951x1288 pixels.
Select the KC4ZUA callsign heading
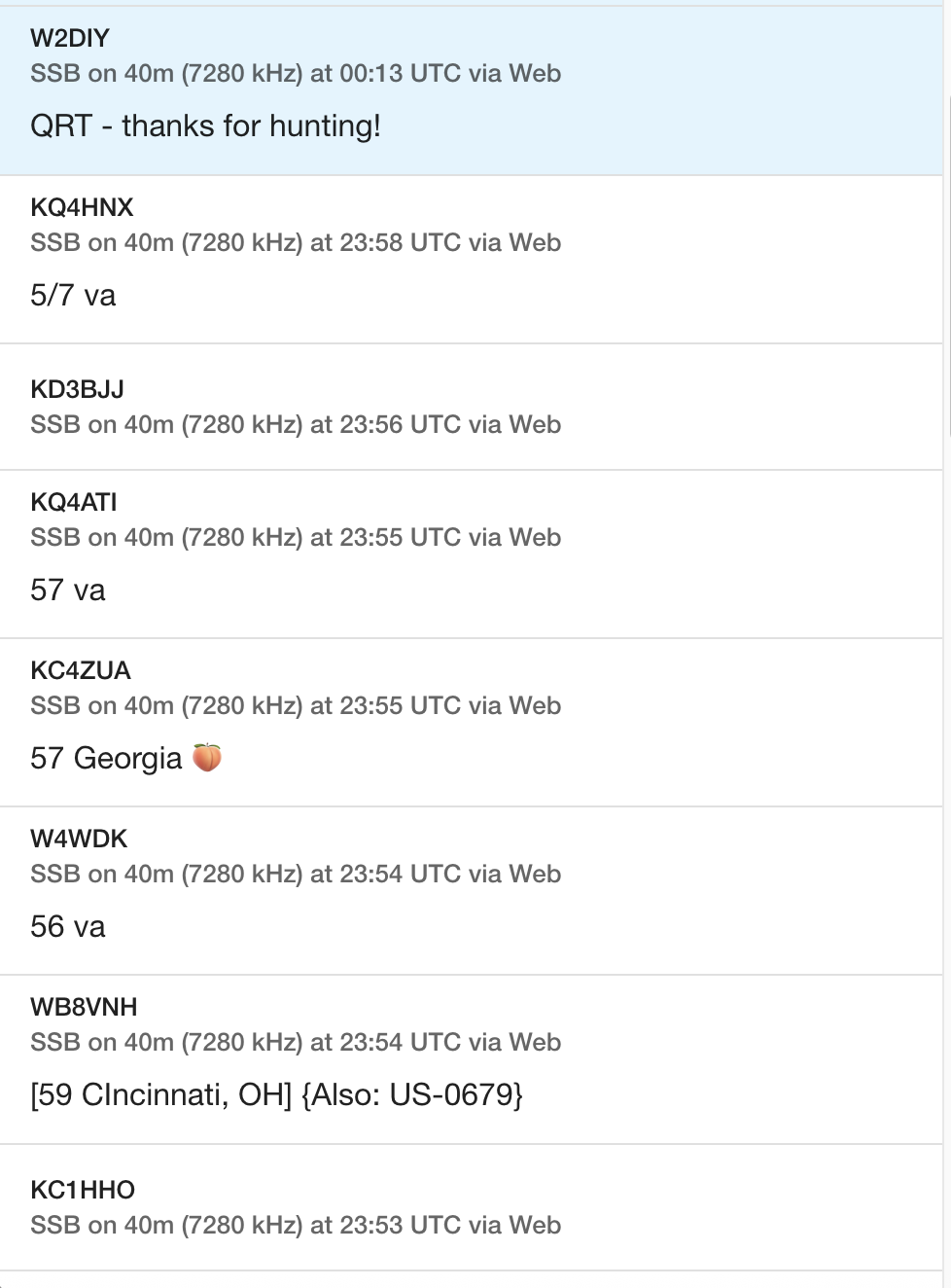[81, 670]
